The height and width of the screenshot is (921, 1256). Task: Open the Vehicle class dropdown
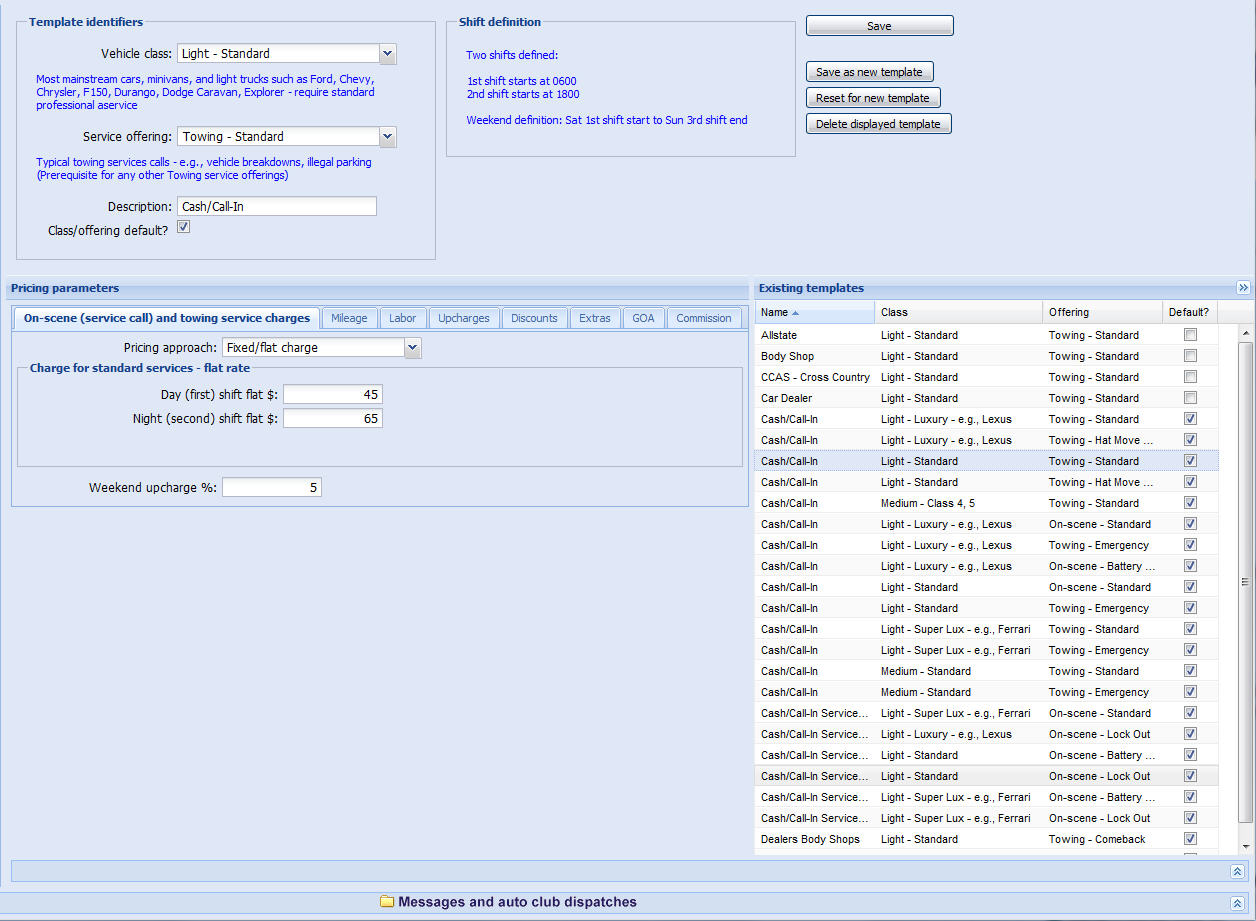(x=388, y=54)
